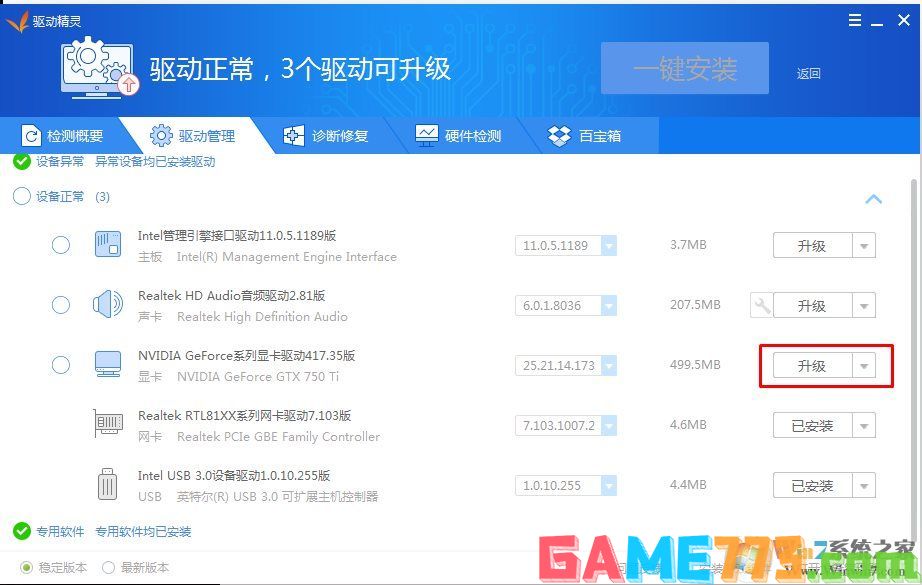Click the 207.5MB size value
The height and width of the screenshot is (585, 922).
click(x=695, y=305)
